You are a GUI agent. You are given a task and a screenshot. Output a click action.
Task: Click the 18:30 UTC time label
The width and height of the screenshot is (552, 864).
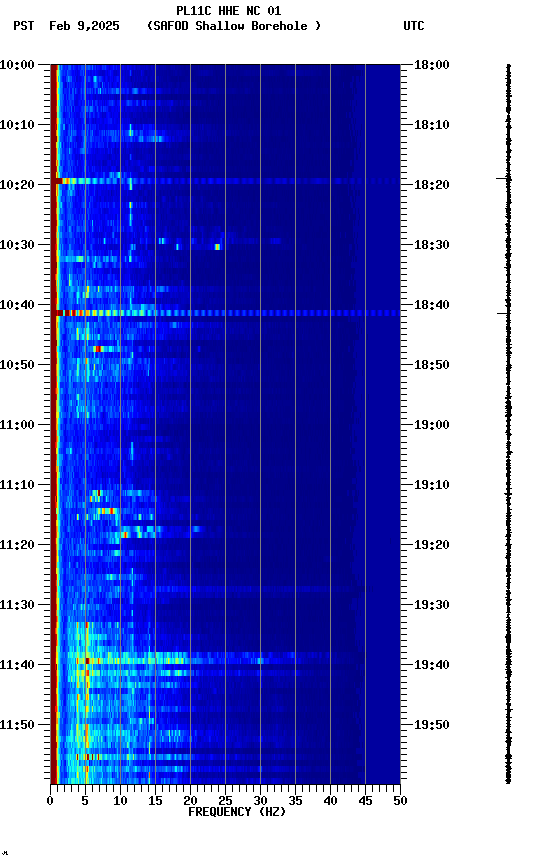[432, 245]
